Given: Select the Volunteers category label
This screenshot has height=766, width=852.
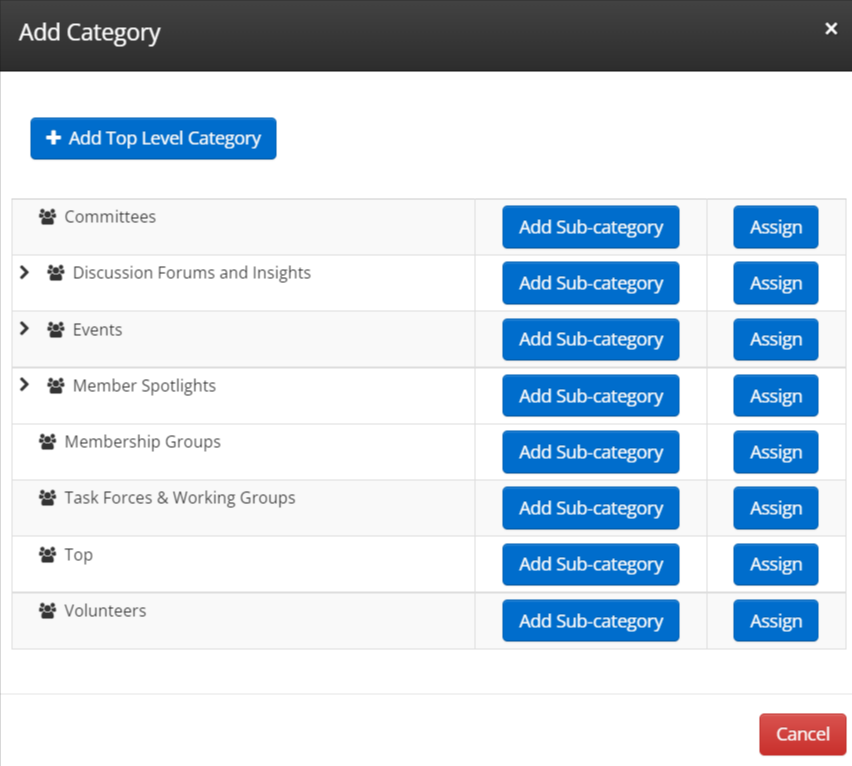Looking at the screenshot, I should (x=105, y=611).
